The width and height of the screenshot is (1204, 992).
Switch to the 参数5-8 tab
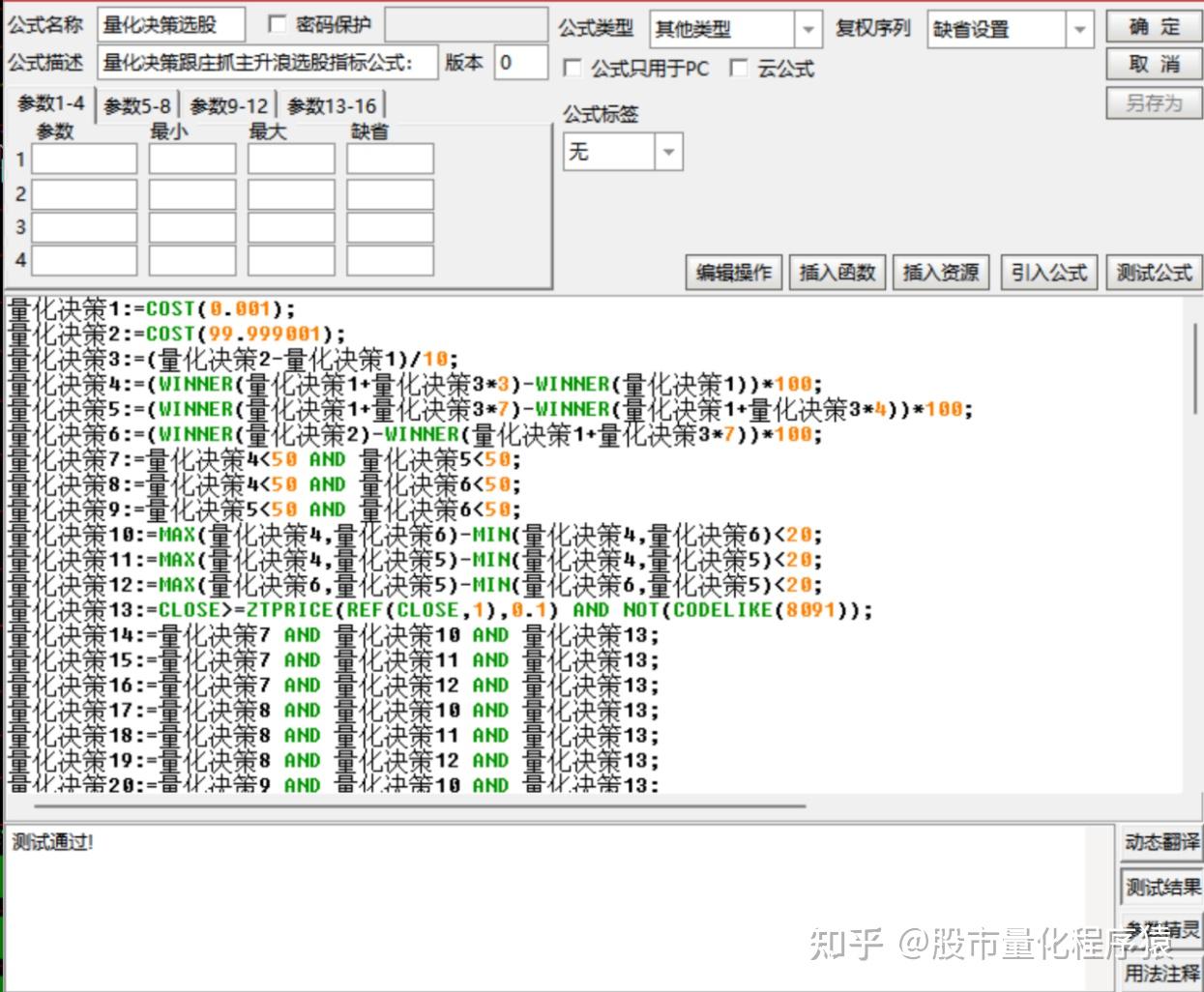pyautogui.click(x=137, y=105)
